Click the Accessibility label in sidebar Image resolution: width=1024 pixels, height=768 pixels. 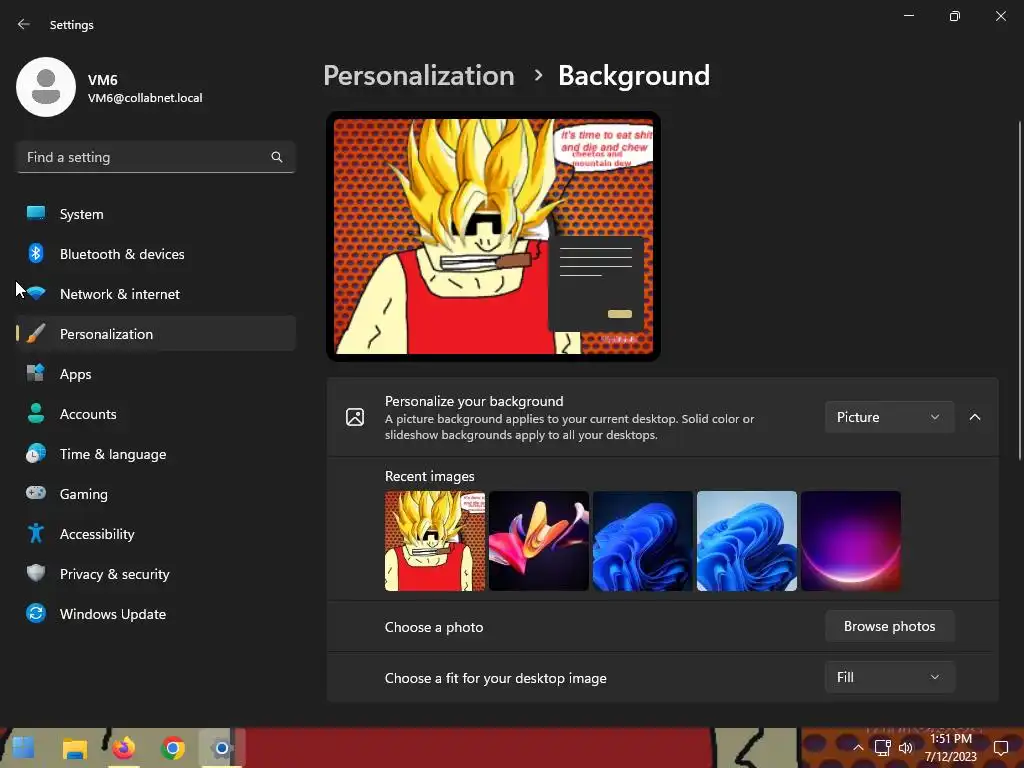(x=97, y=534)
